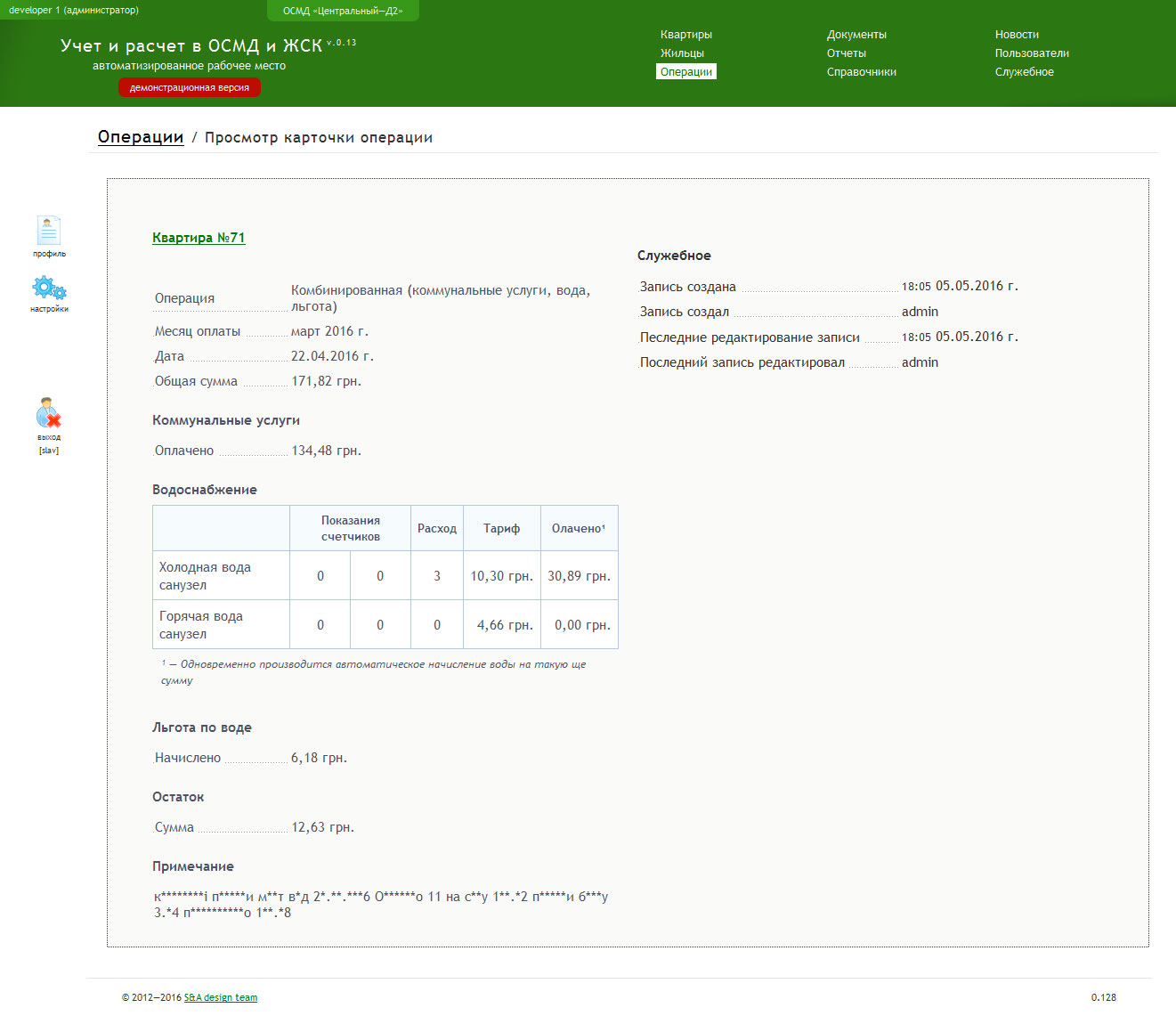Click the total sum 171,82 грн.

point(326,381)
